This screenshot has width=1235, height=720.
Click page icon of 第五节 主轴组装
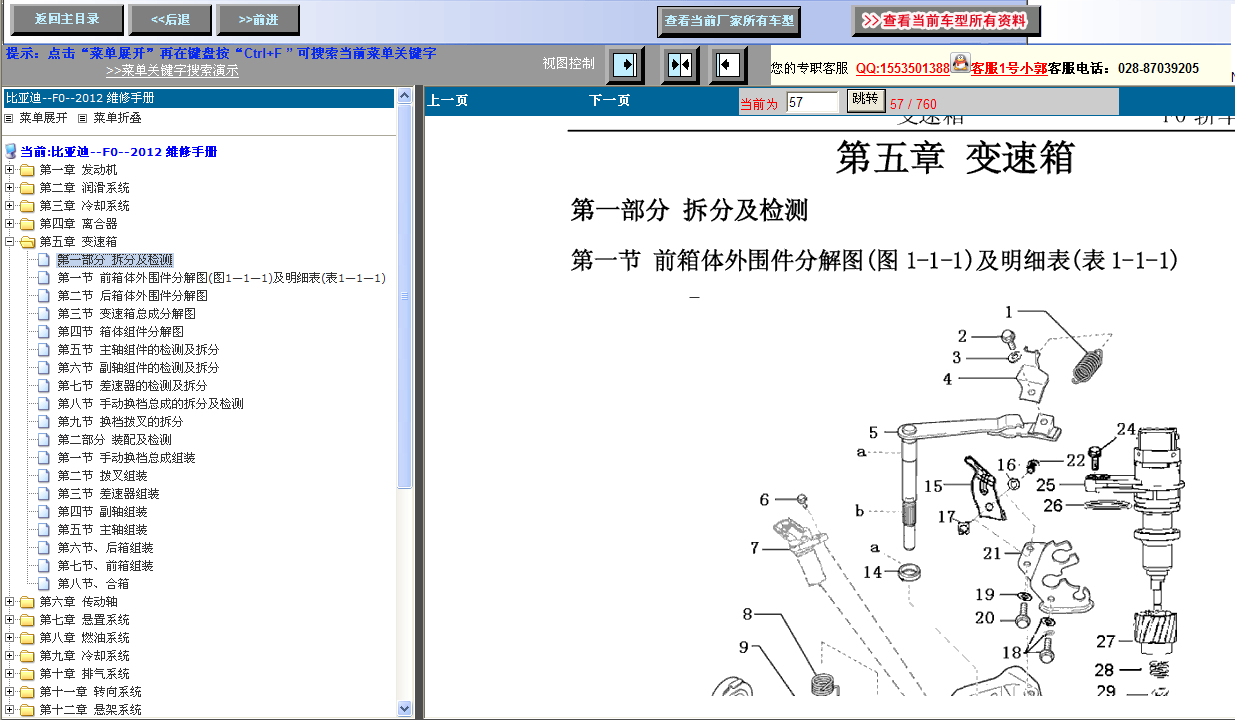[43, 530]
